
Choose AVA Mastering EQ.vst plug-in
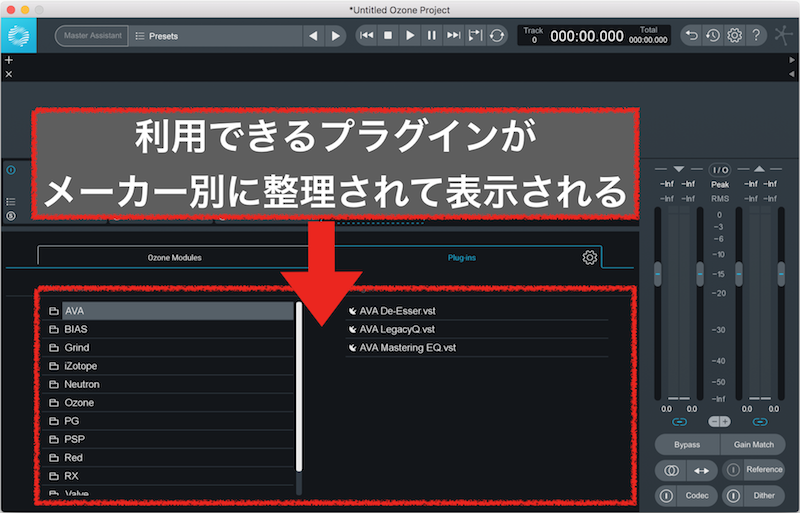pyautogui.click(x=477, y=348)
